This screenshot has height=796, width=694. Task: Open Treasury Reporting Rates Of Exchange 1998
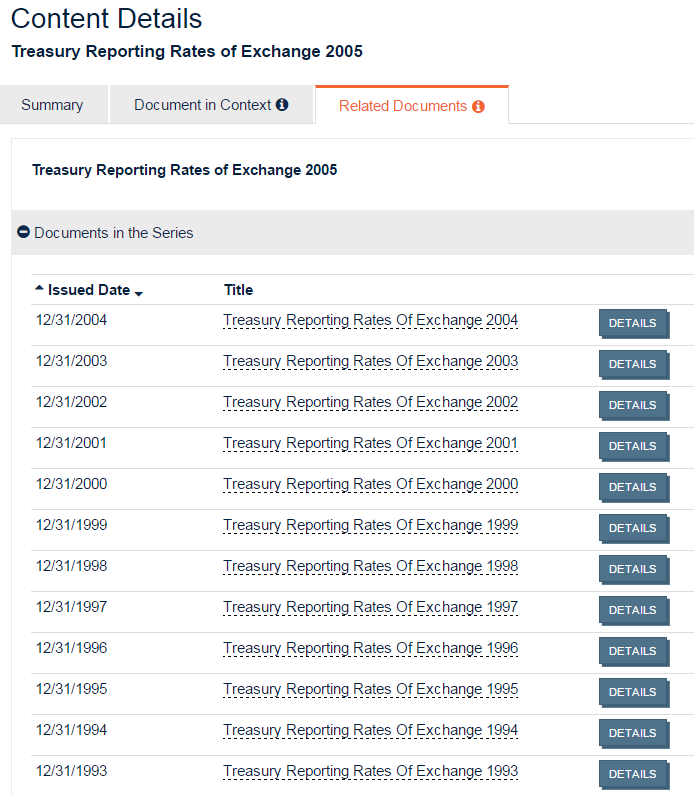(370, 567)
